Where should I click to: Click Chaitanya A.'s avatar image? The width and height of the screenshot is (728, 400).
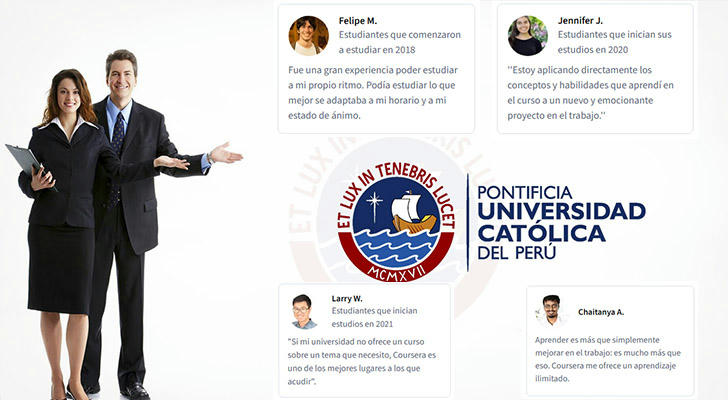pos(551,310)
